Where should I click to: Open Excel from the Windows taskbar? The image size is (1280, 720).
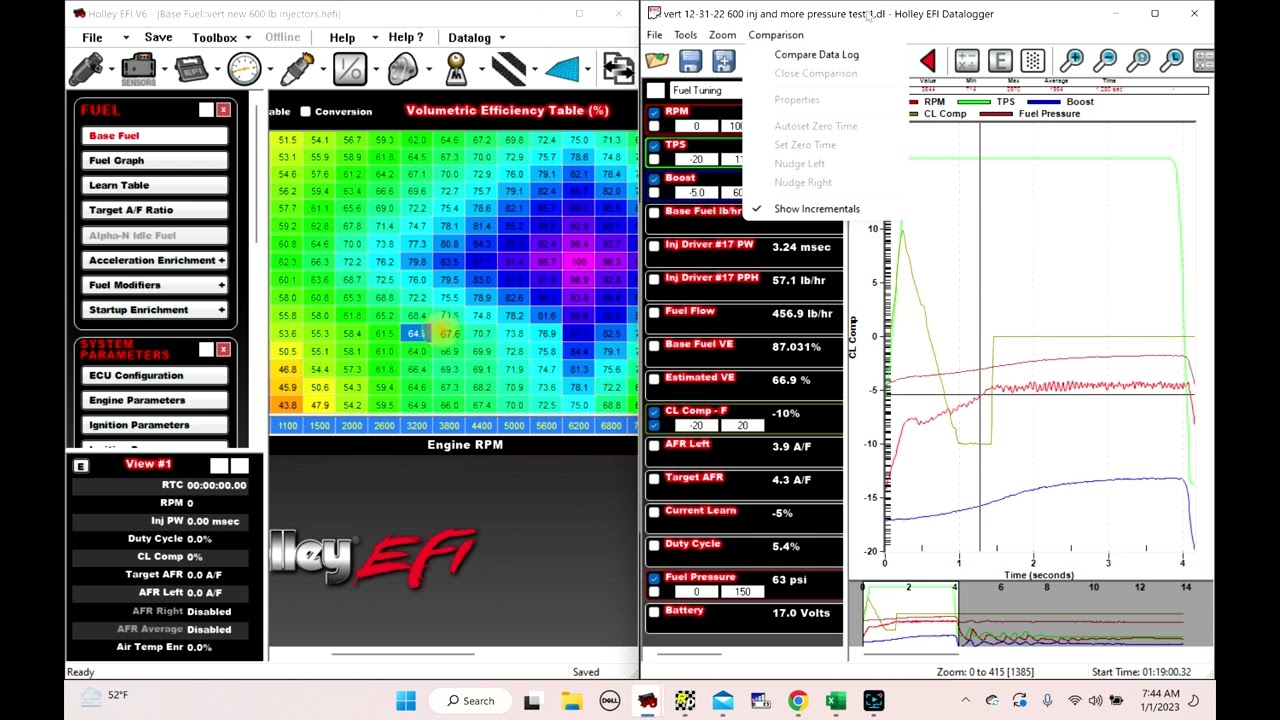[836, 701]
